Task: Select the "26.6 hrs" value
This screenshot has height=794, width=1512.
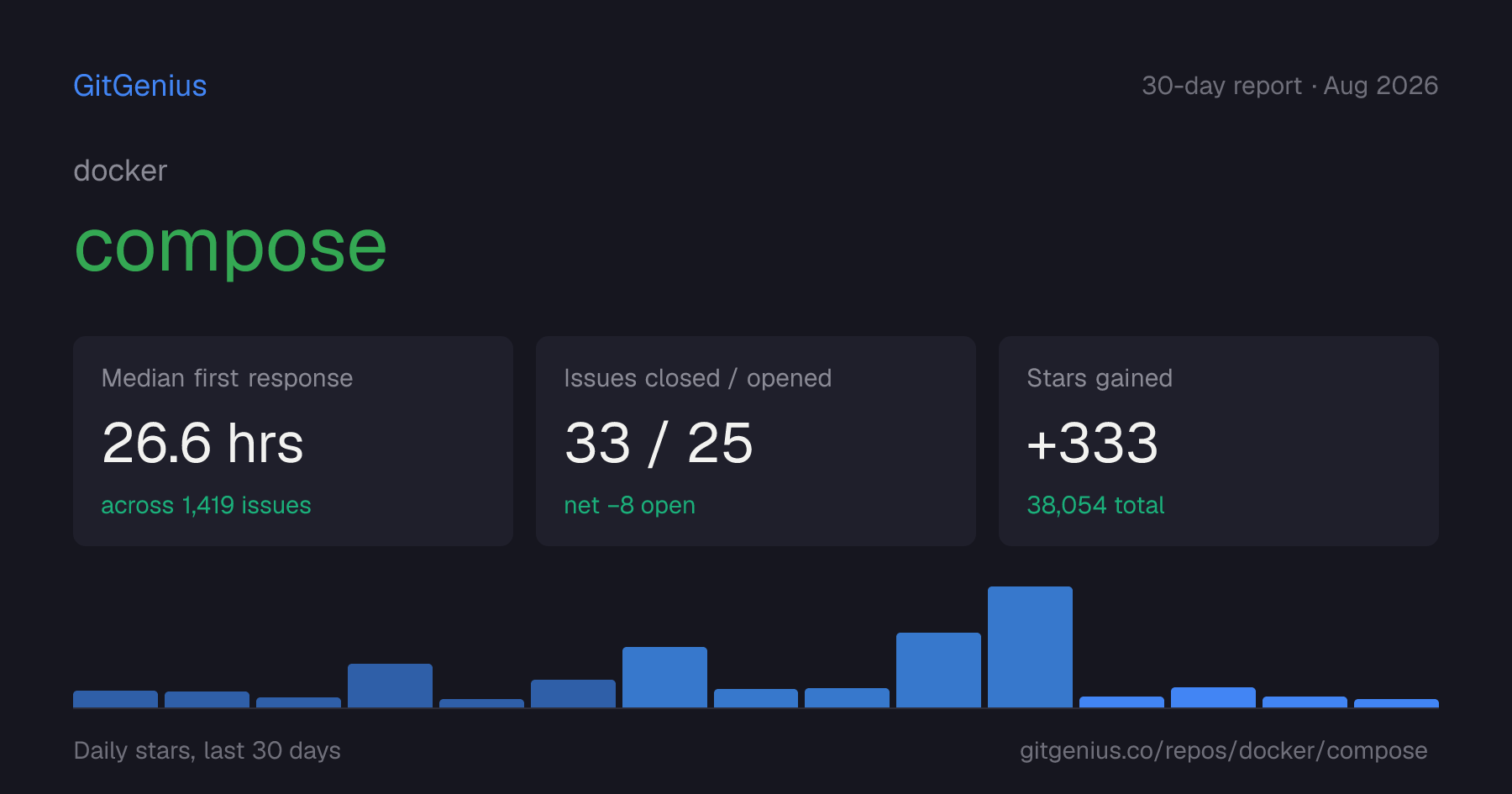Action: coord(202,443)
